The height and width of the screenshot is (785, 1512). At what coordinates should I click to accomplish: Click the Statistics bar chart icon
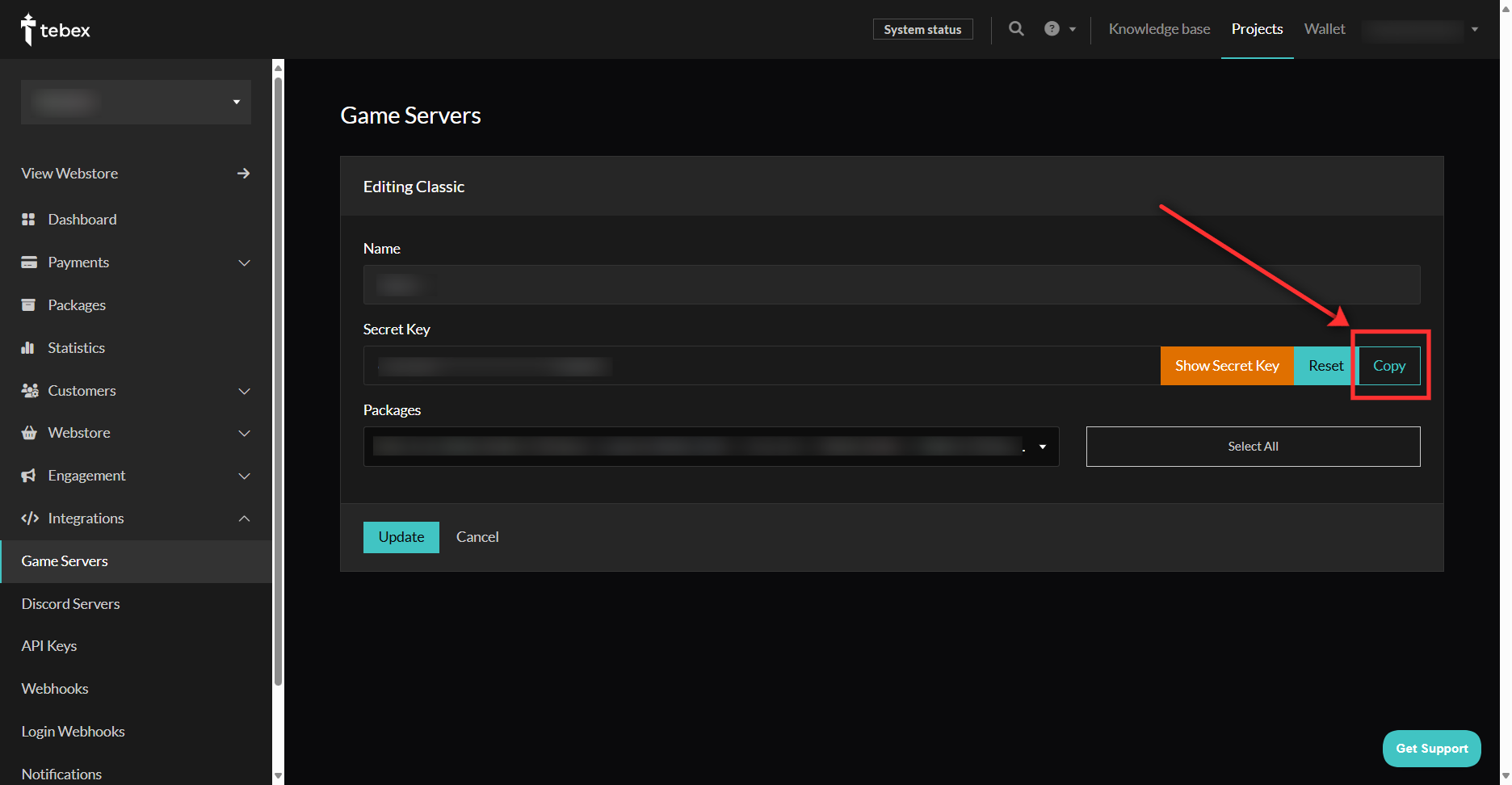(x=29, y=348)
